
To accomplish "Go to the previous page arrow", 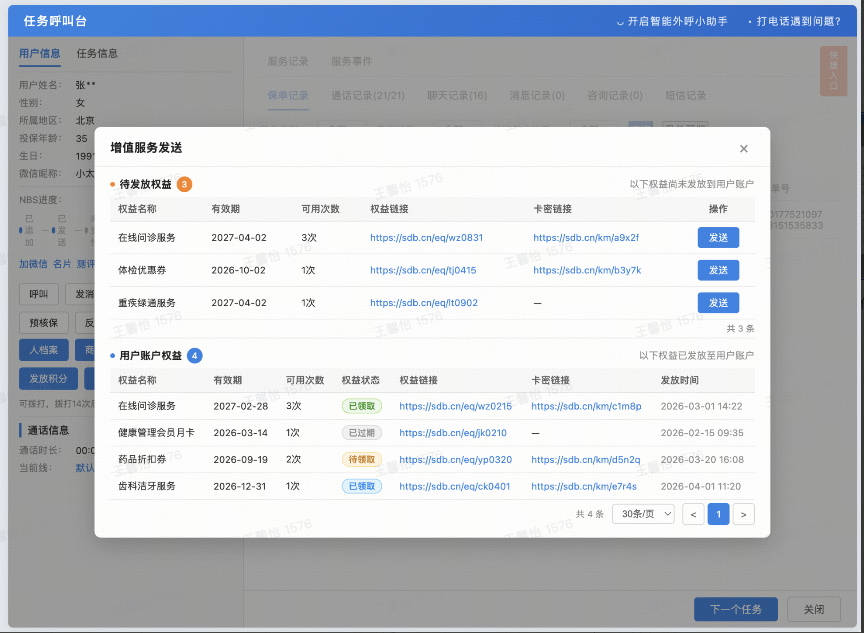I will click(x=692, y=514).
